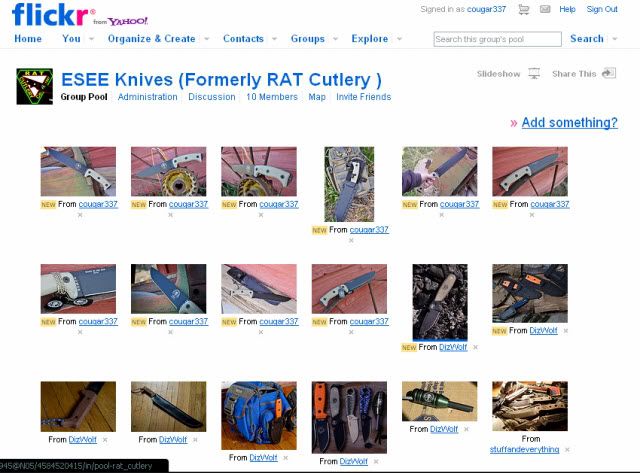Viewport: 640px width, 473px height.
Task: Focus the Search this group's pool field
Action: [497, 39]
